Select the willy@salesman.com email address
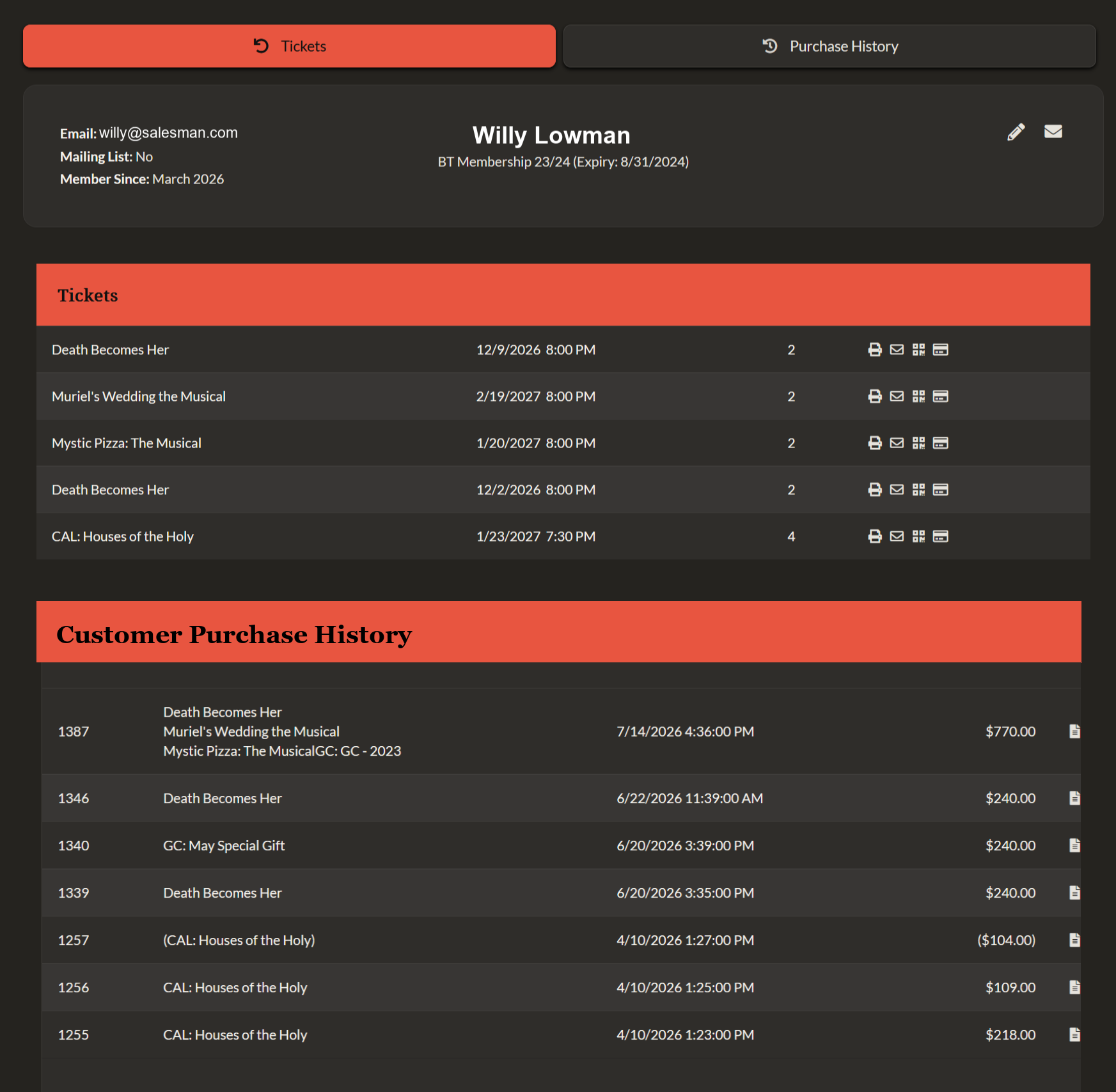The width and height of the screenshot is (1116, 1092). point(168,133)
